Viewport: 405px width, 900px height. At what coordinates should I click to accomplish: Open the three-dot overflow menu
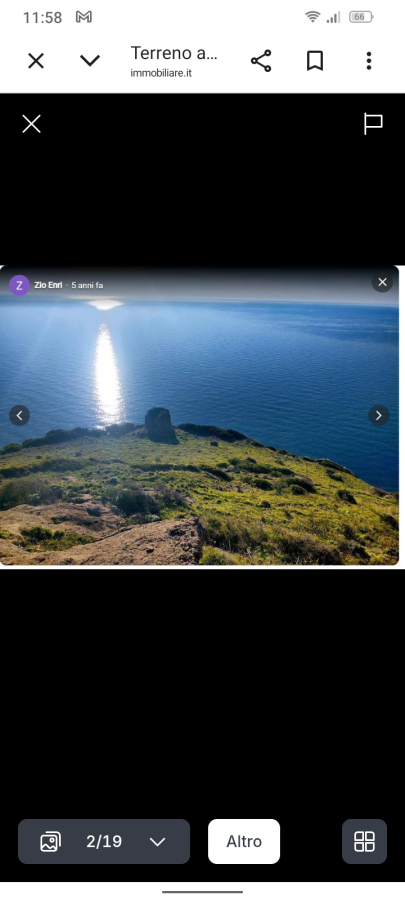pos(369,61)
